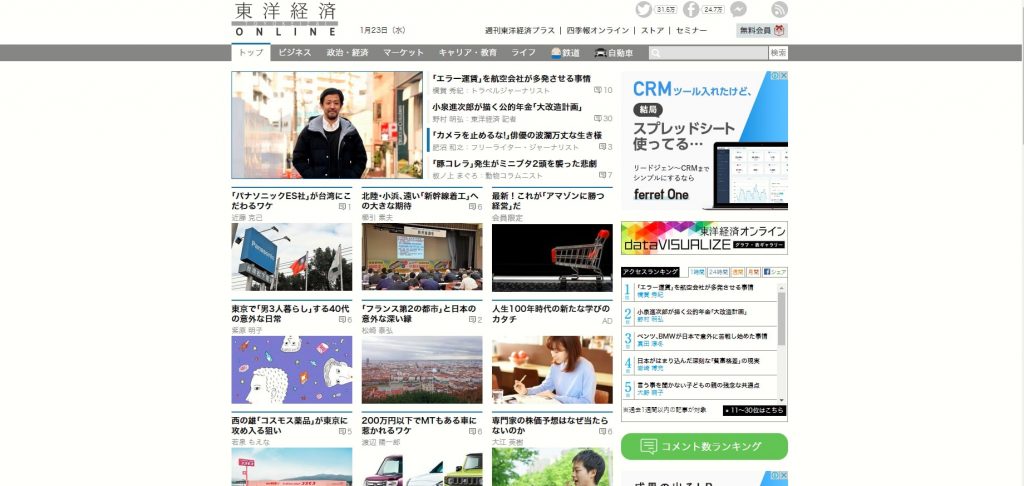1024x486 pixels.
Task: Open the マーケット navigation menu
Action: (404, 53)
